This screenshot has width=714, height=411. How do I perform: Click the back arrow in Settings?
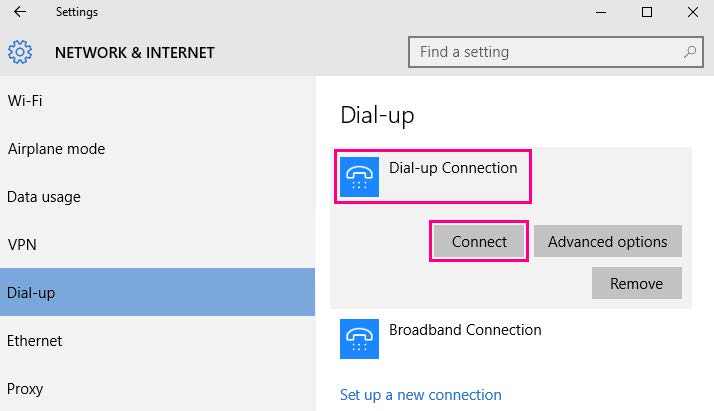20,12
